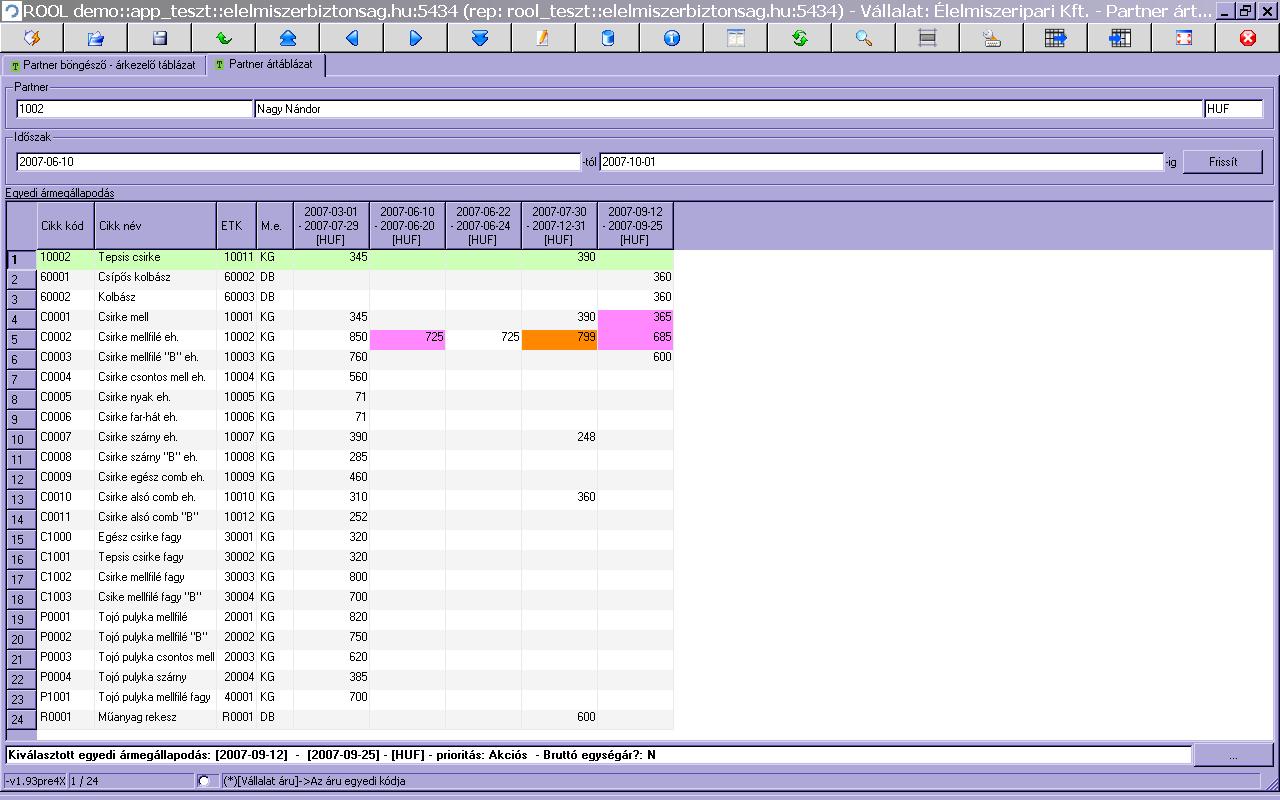The height and width of the screenshot is (800, 1280).
Task: Click the pencil edit document icon
Action: pos(544,38)
